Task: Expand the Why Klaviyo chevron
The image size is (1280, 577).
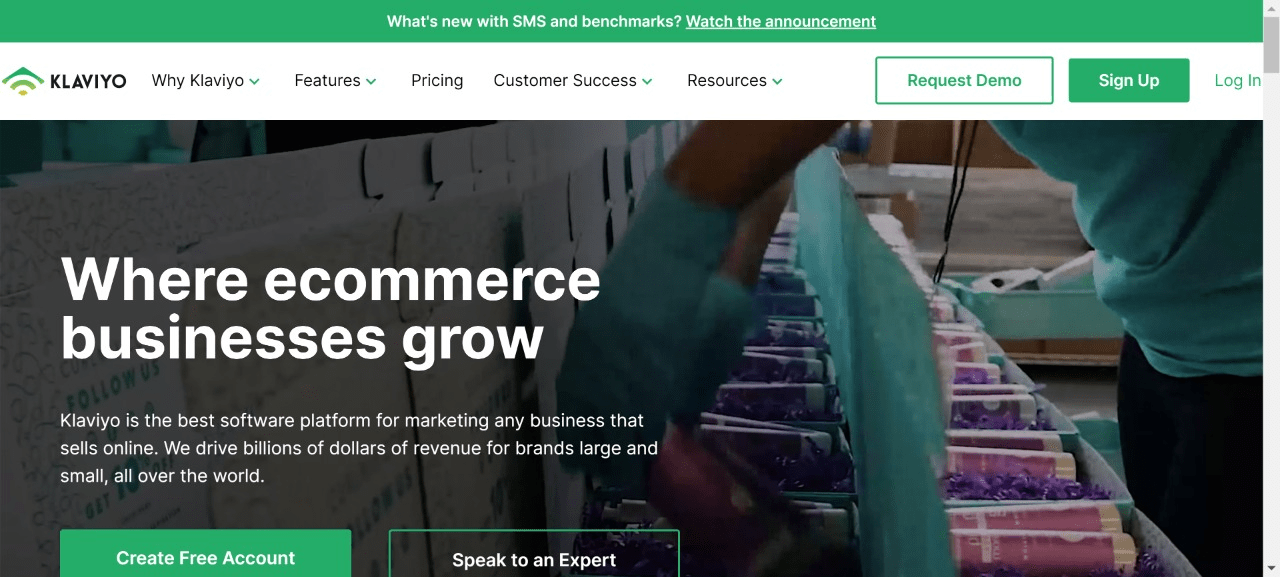Action: 255,81
